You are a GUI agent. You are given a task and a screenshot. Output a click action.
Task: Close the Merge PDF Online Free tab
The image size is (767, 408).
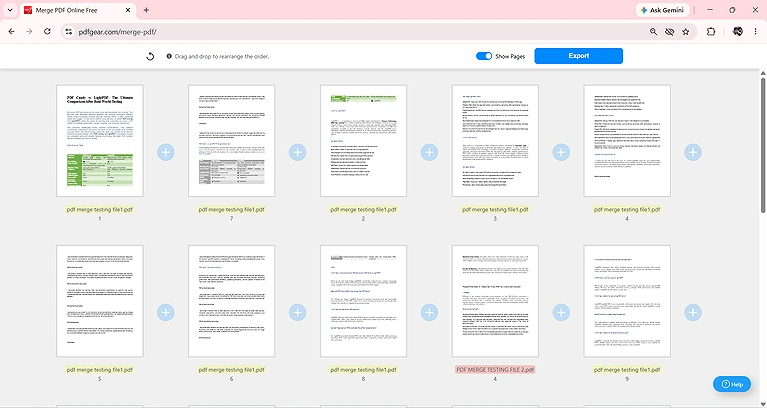[128, 10]
